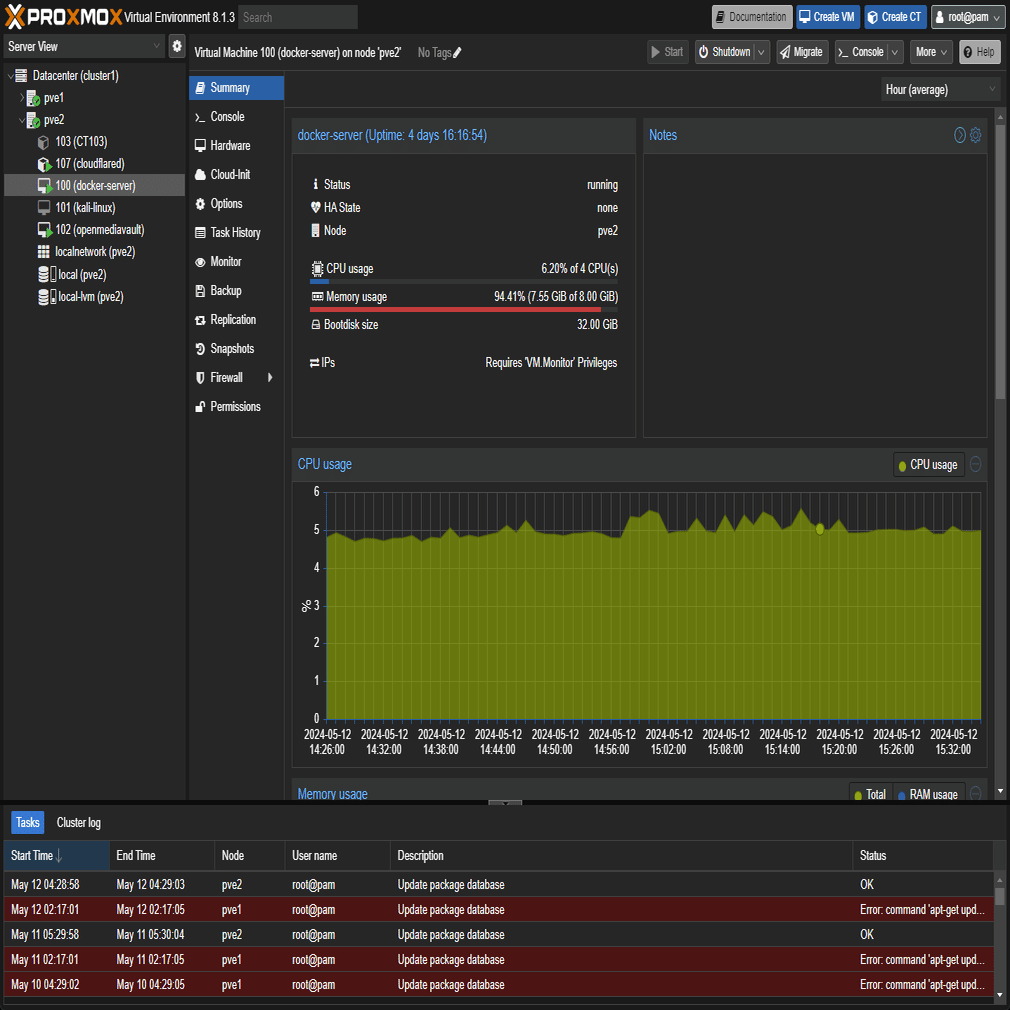Image resolution: width=1010 pixels, height=1010 pixels.
Task: Click the Memory usage chart minus icon
Action: [975, 794]
